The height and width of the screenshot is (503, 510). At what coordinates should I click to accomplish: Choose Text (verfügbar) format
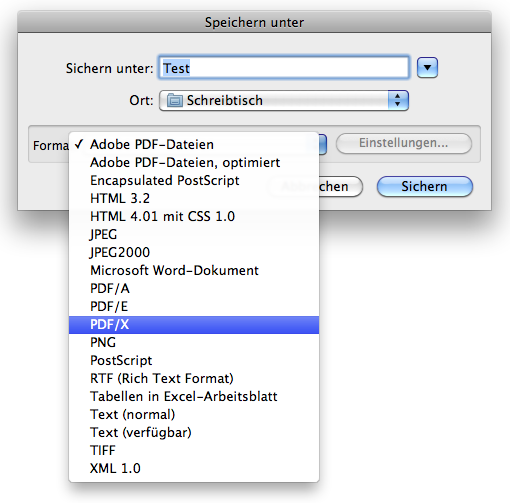coord(194,433)
